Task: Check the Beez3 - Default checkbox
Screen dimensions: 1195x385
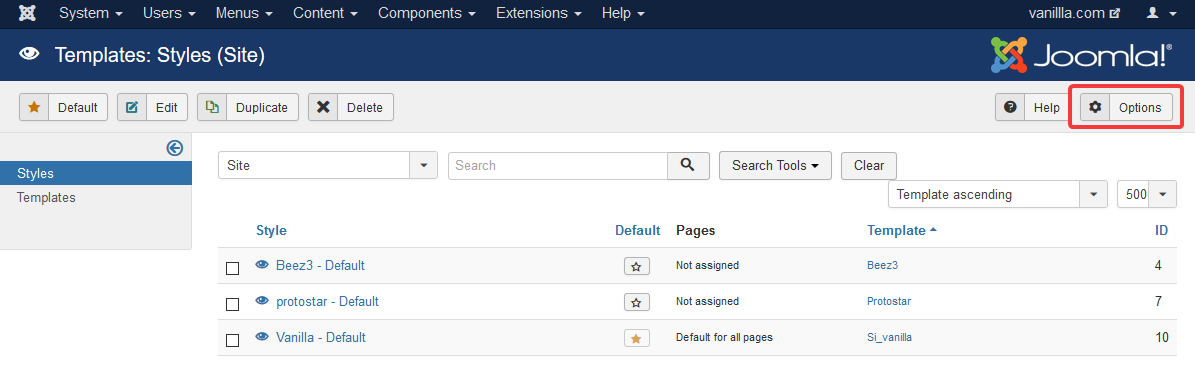Action: (232, 268)
